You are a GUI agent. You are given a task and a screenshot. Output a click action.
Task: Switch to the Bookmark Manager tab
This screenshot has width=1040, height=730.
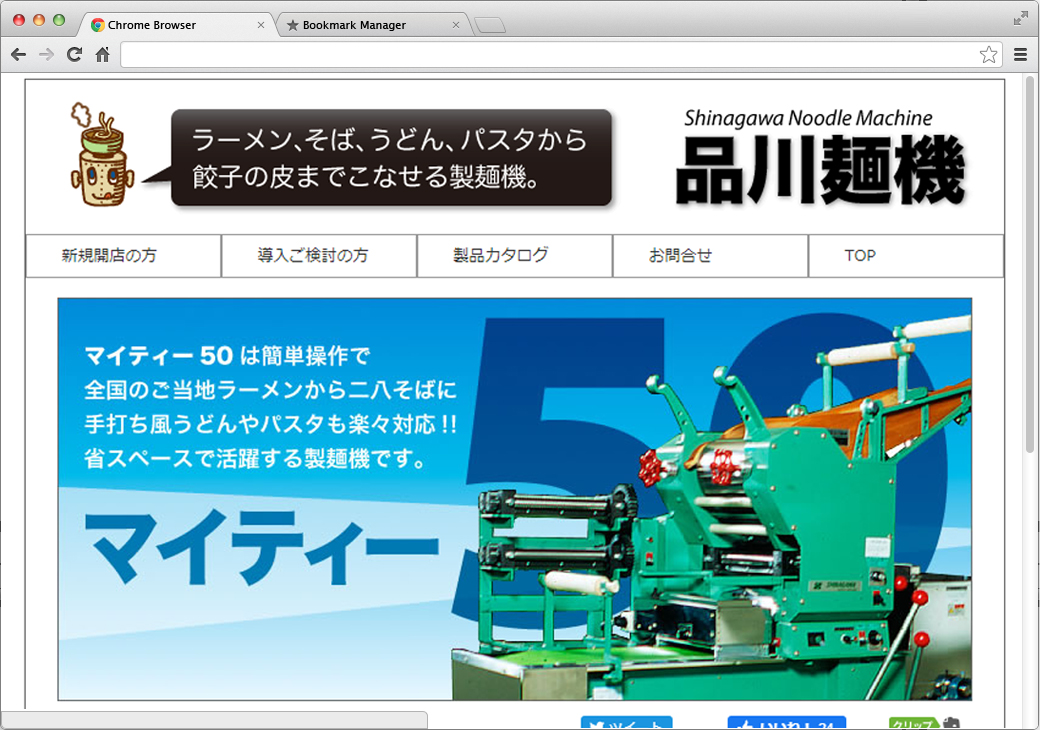point(373,25)
